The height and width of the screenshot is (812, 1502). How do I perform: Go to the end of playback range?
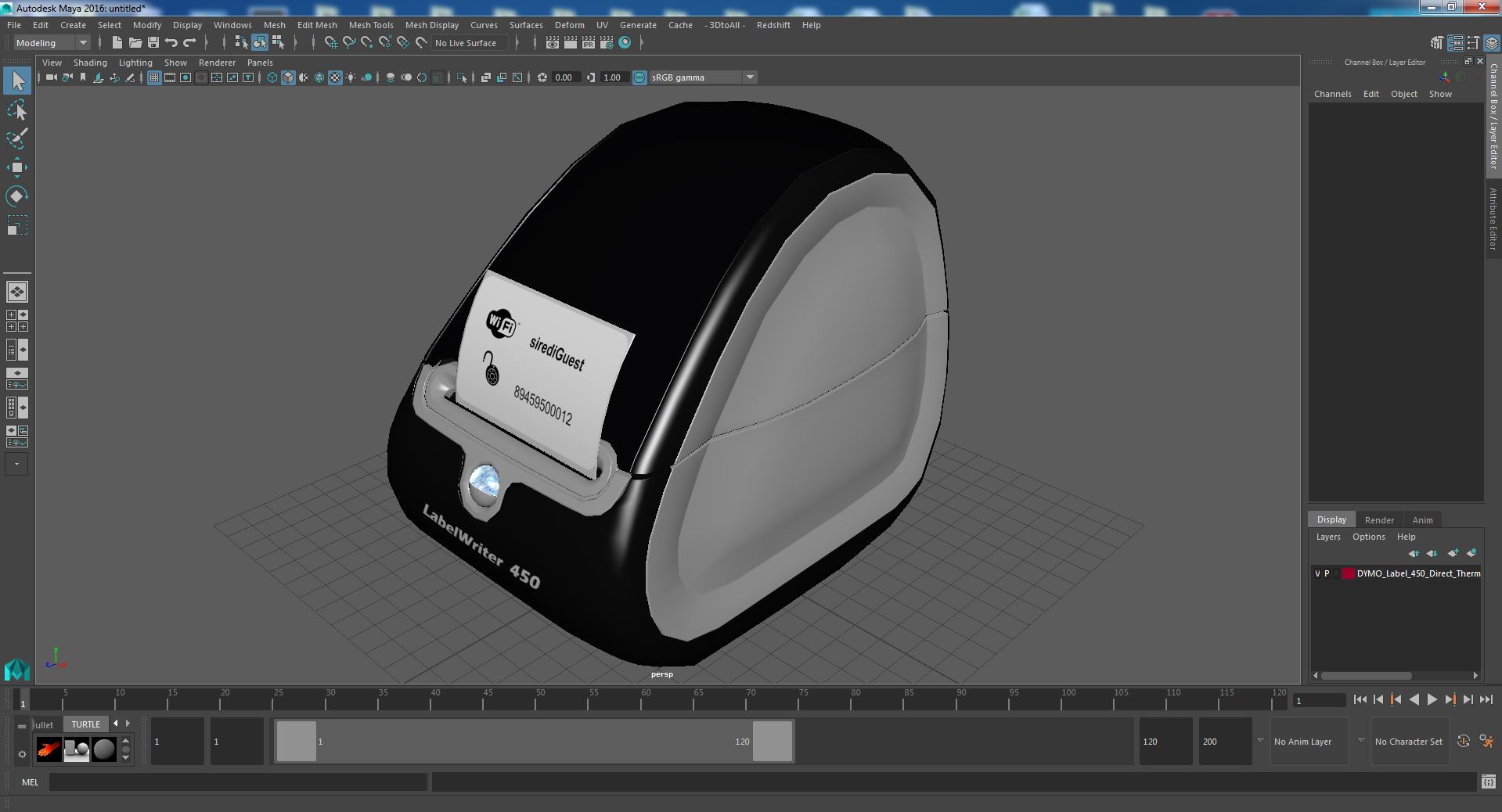[1486, 700]
